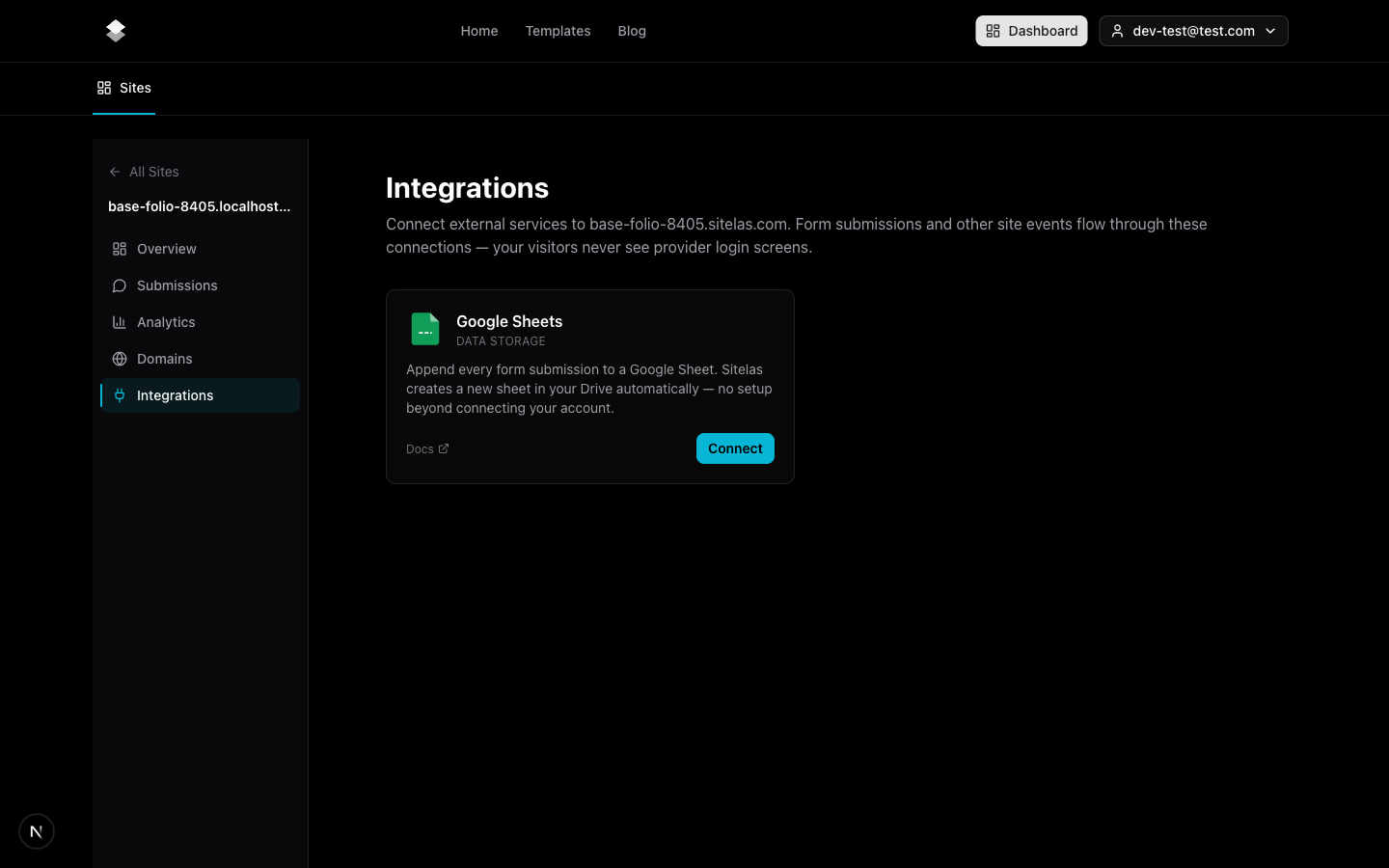Click the Integrations page heading
This screenshot has height=868, width=1389.
[x=467, y=188]
